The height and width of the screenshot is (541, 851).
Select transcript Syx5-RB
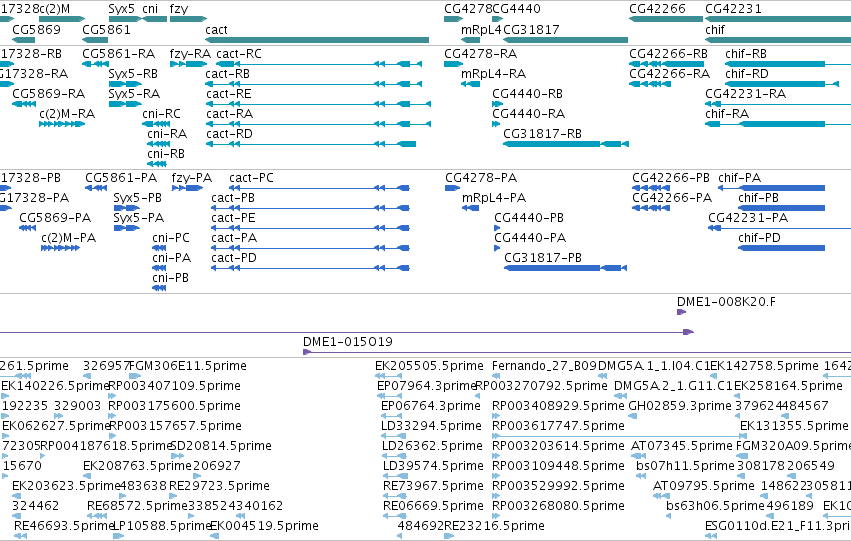coord(125,84)
